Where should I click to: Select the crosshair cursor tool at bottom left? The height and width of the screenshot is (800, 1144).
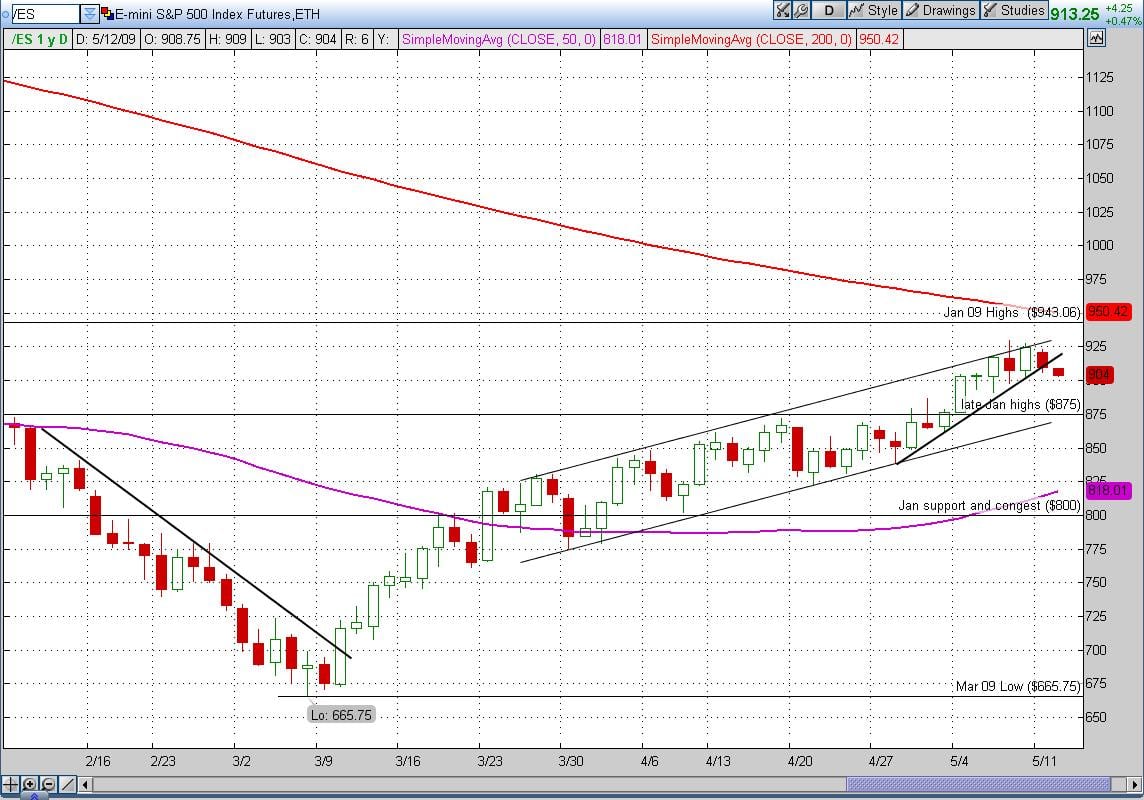coord(11,785)
